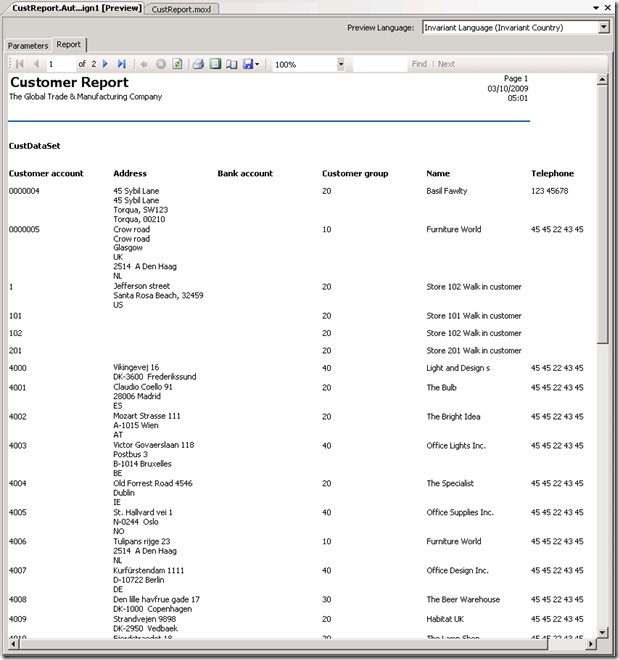The width and height of the screenshot is (619, 660).
Task: Click the name Office Lights Inc.
Action: (x=456, y=446)
